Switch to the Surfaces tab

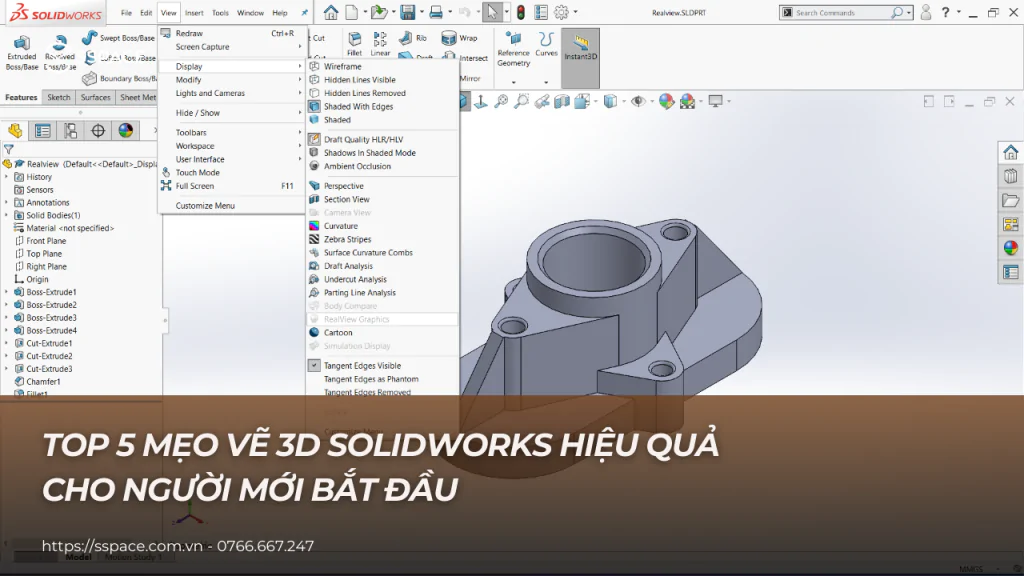[x=95, y=97]
